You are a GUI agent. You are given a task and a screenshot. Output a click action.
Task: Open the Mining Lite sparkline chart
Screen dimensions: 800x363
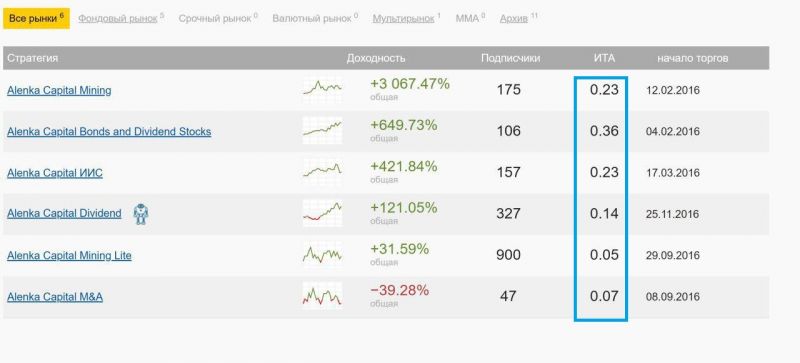322,255
